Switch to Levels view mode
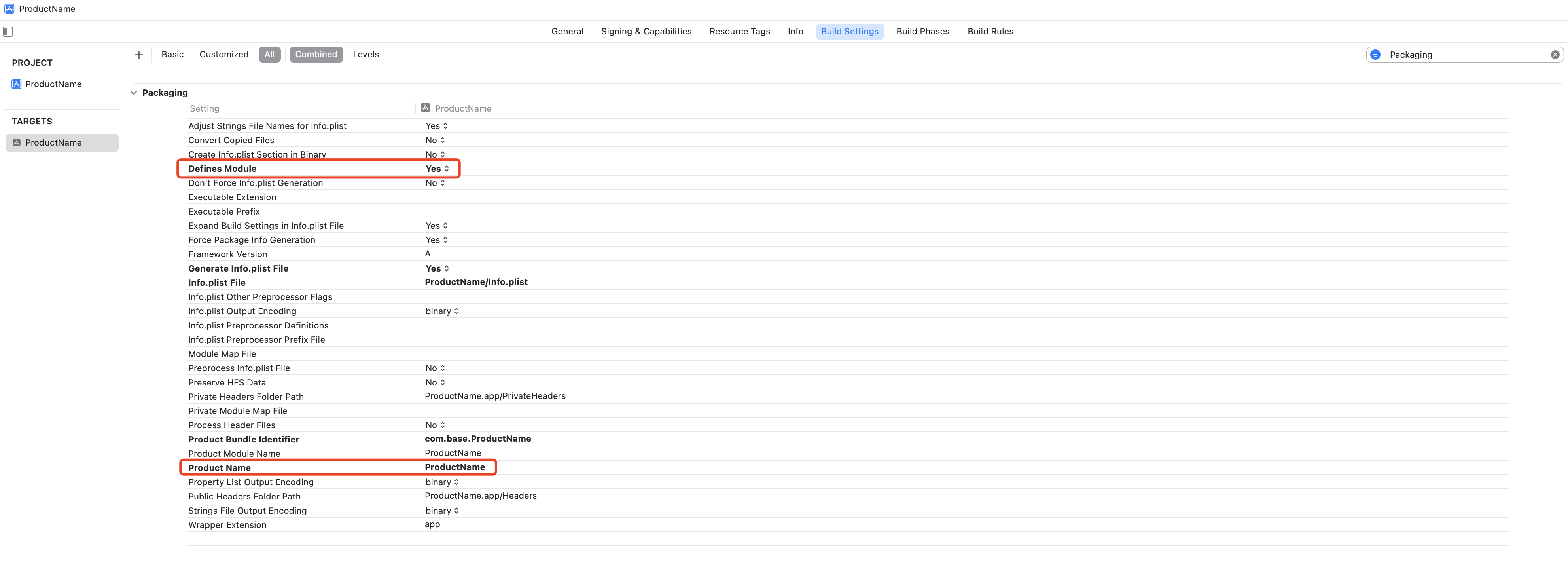 tap(366, 55)
